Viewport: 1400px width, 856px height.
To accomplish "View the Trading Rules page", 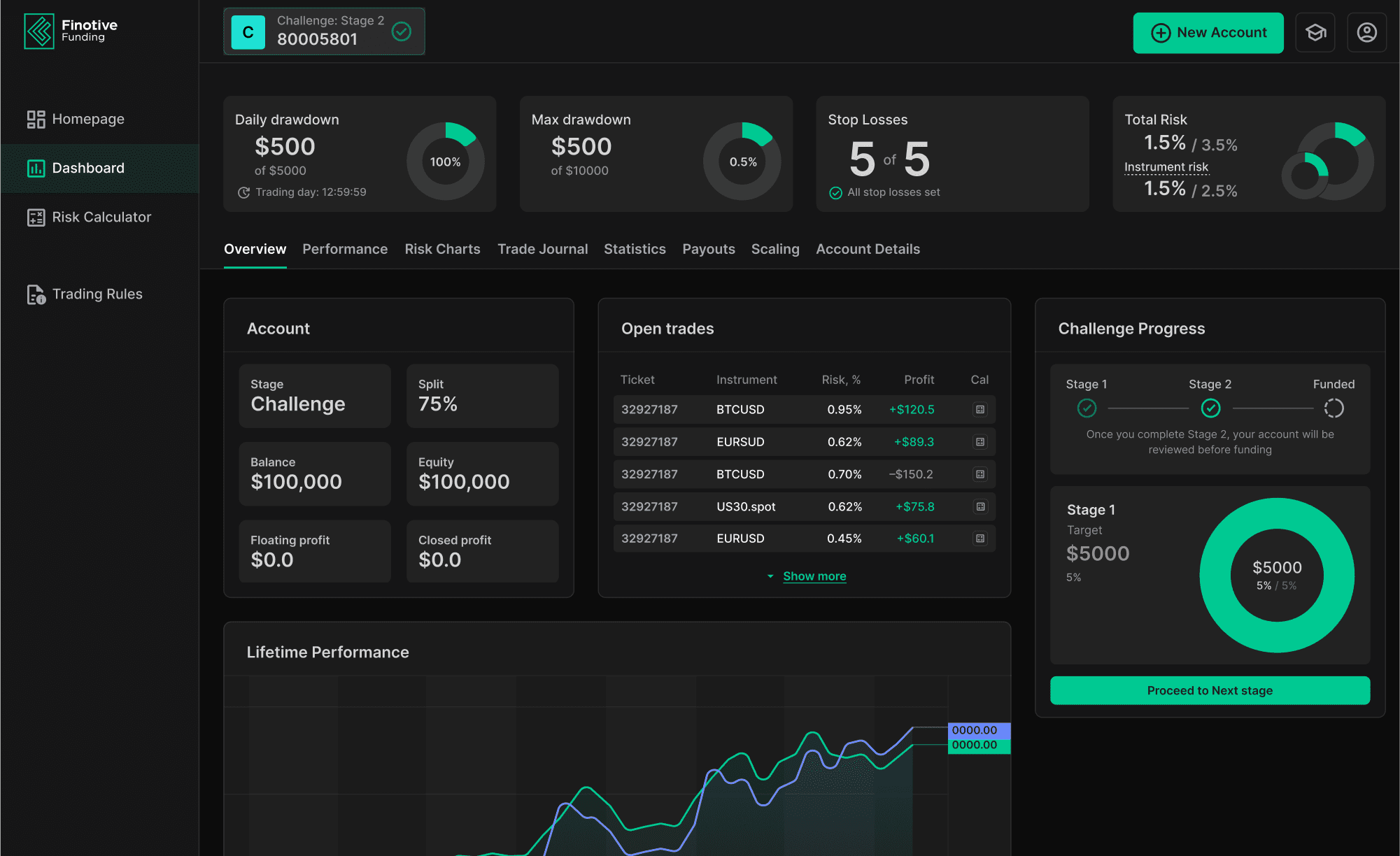I will 97,294.
